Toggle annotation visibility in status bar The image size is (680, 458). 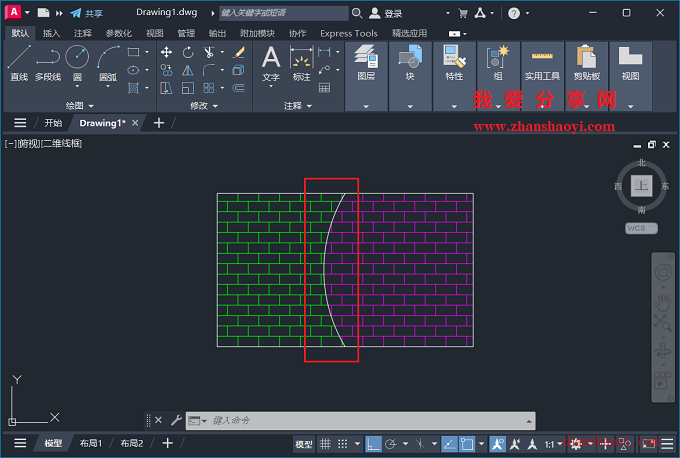(x=497, y=444)
